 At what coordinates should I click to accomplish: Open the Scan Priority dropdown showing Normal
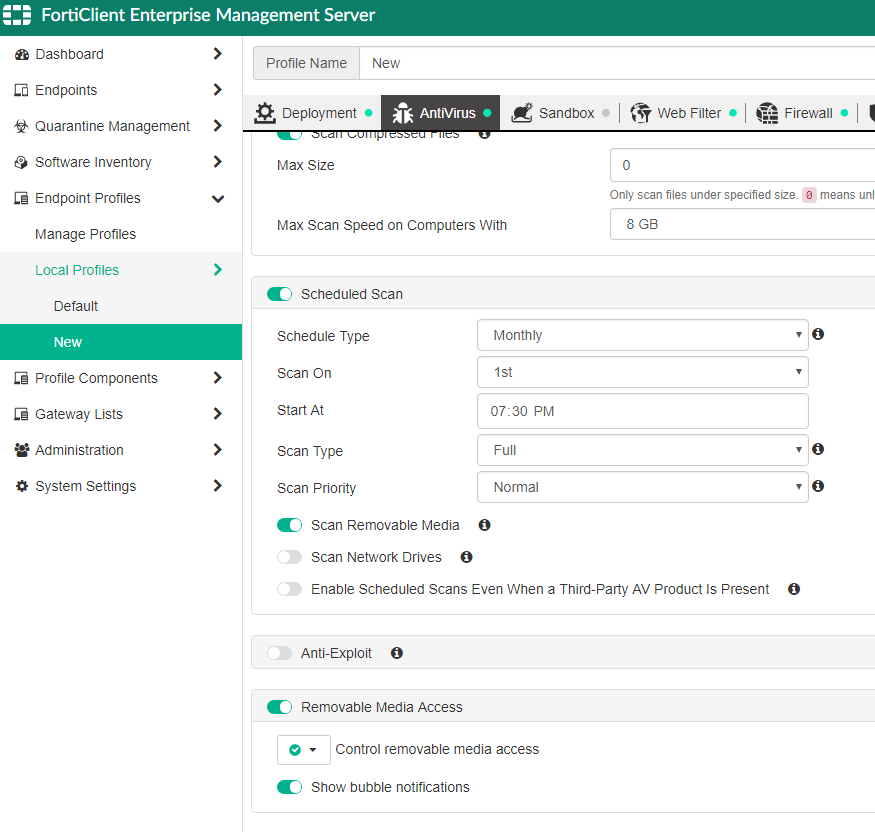(642, 488)
